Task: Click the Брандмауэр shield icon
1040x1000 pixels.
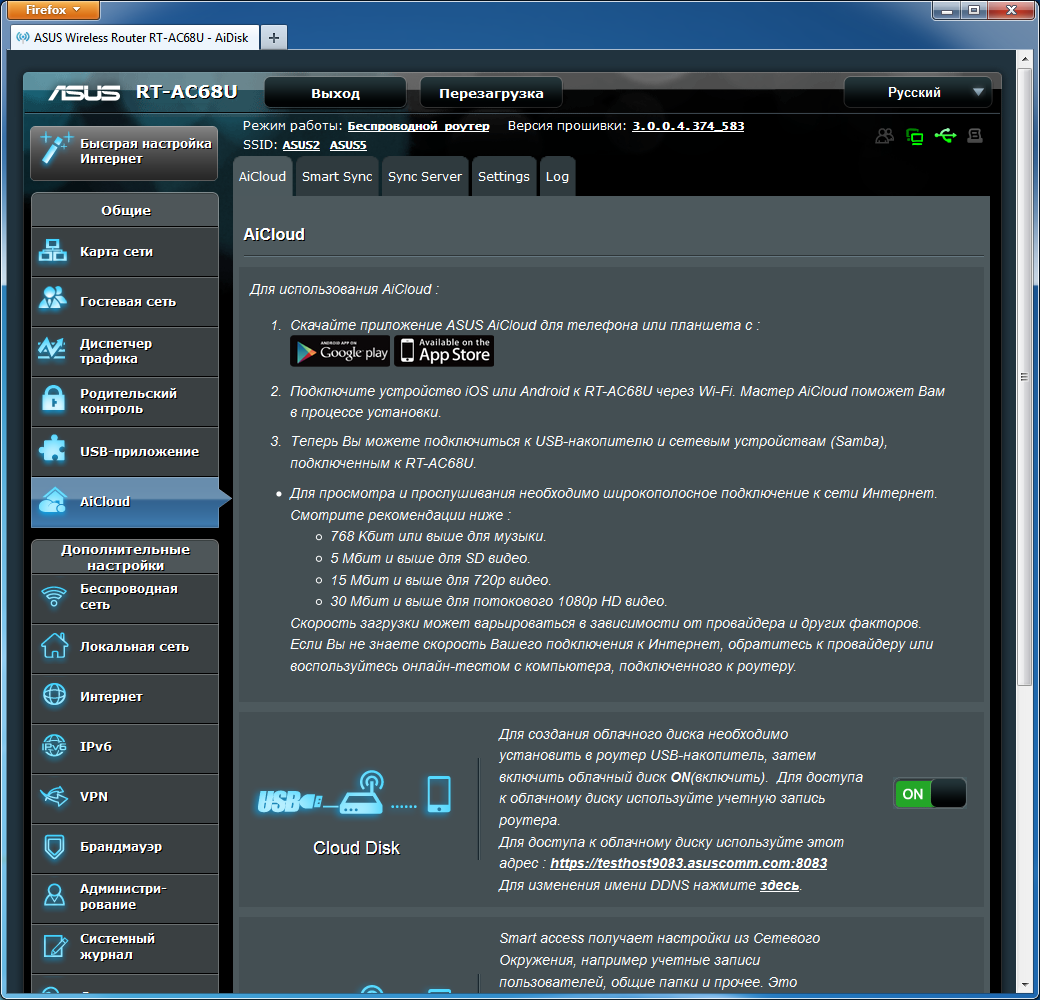Action: coord(54,846)
